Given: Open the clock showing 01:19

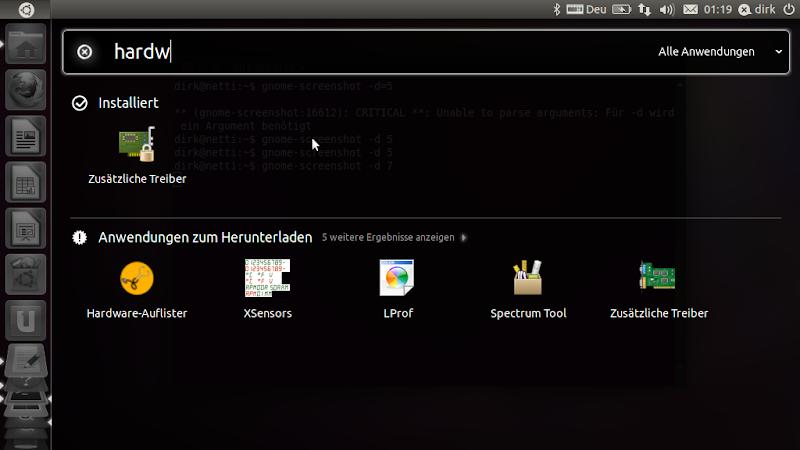Looking at the screenshot, I should click(717, 9).
